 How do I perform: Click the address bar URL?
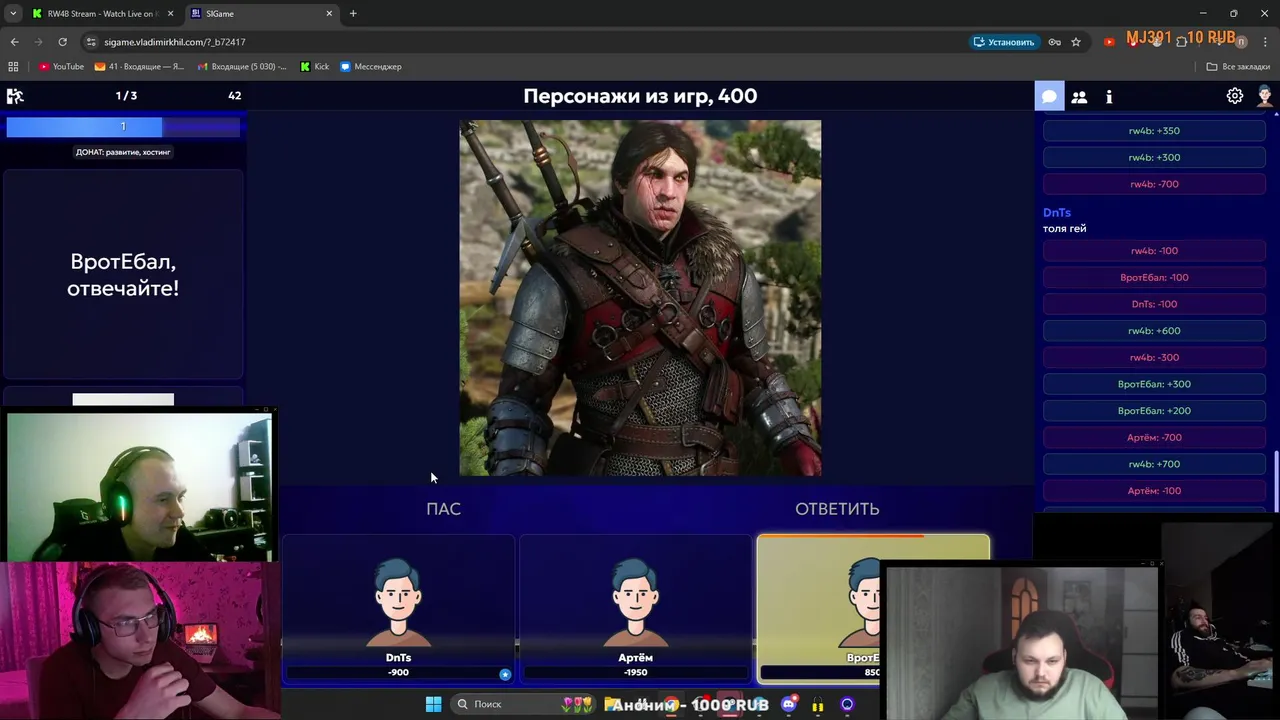click(x=175, y=42)
